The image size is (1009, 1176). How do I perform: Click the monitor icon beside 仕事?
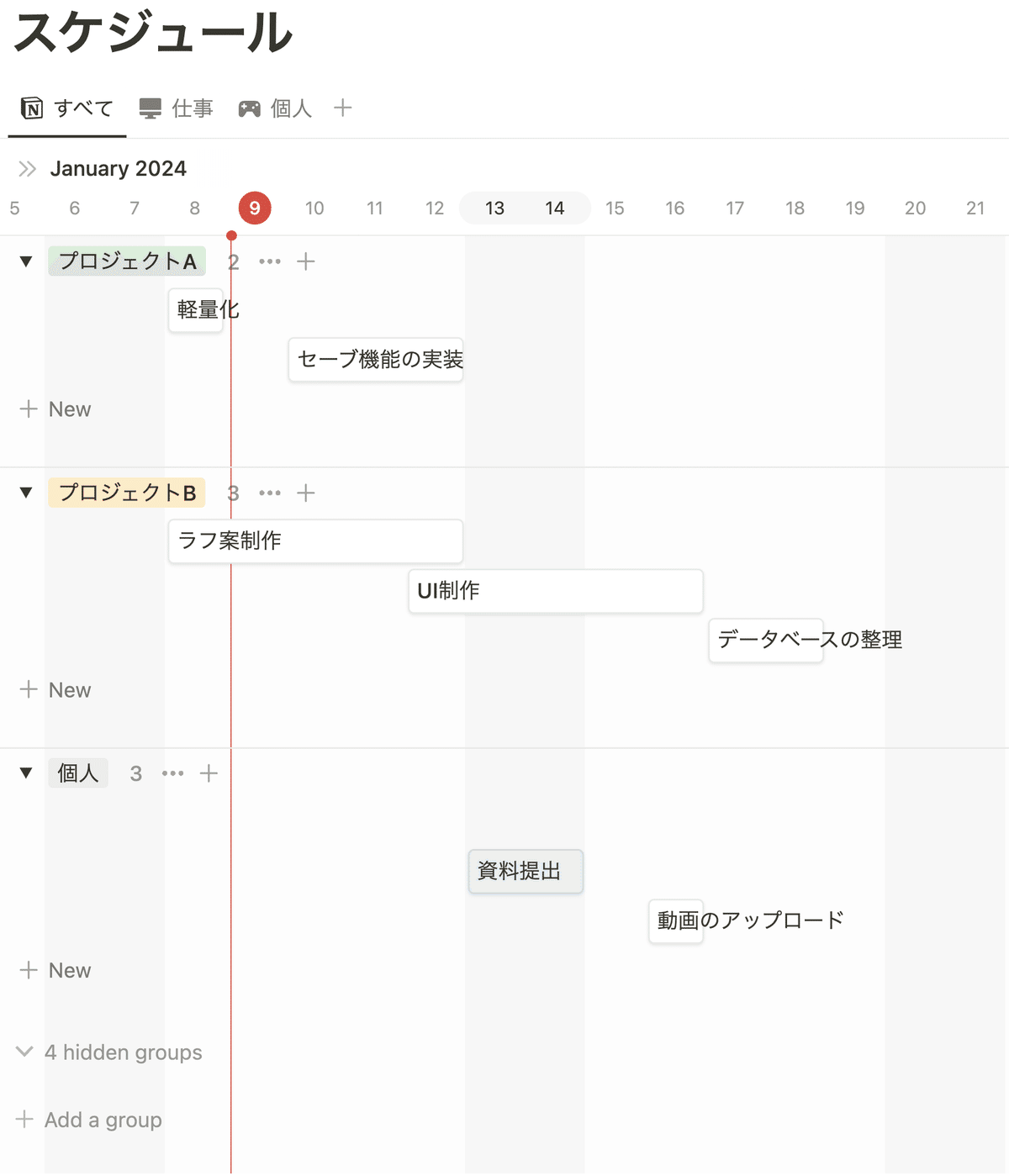point(150,108)
